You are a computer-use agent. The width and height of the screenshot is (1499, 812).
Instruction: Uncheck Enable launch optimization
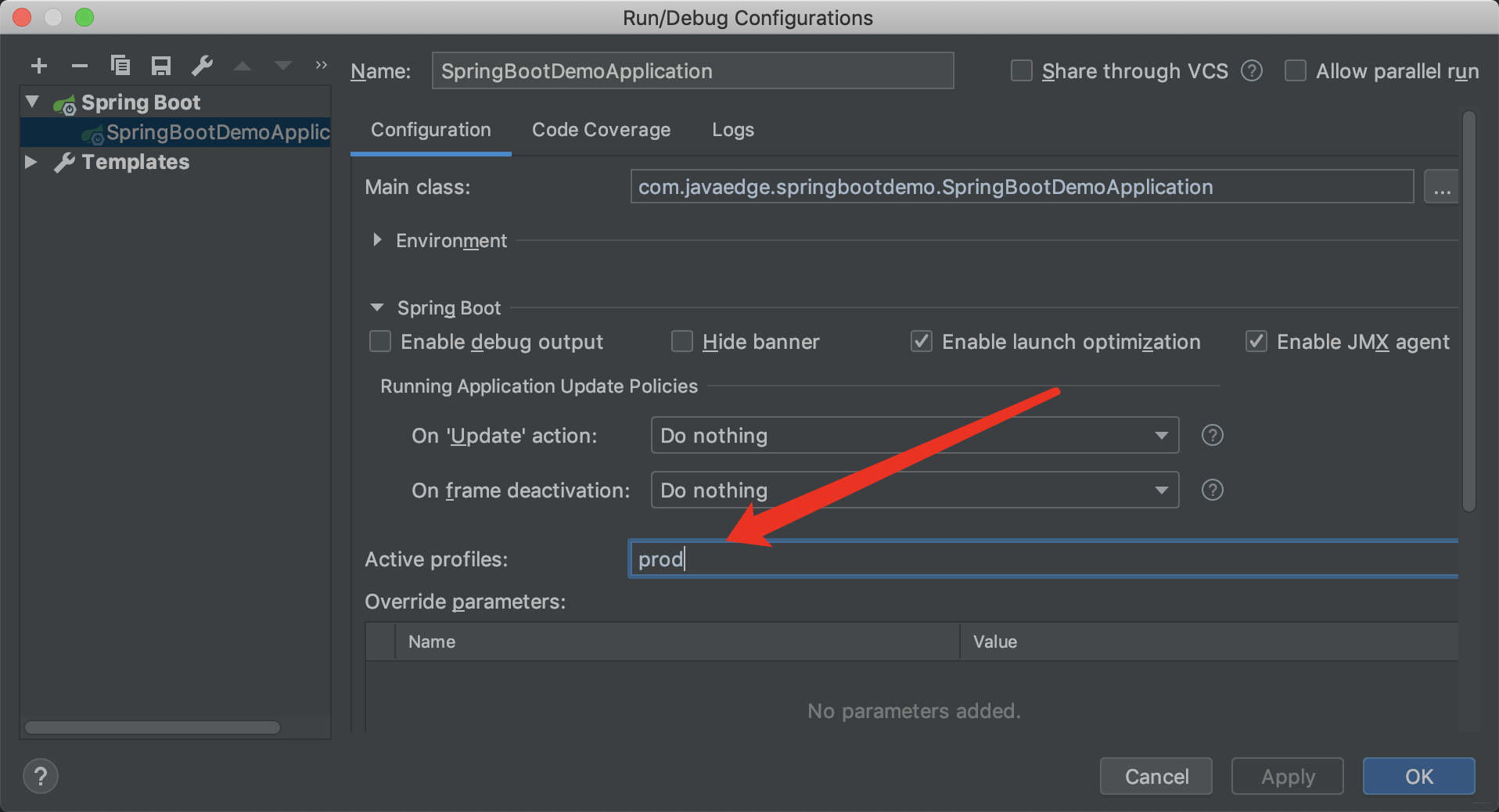922,342
